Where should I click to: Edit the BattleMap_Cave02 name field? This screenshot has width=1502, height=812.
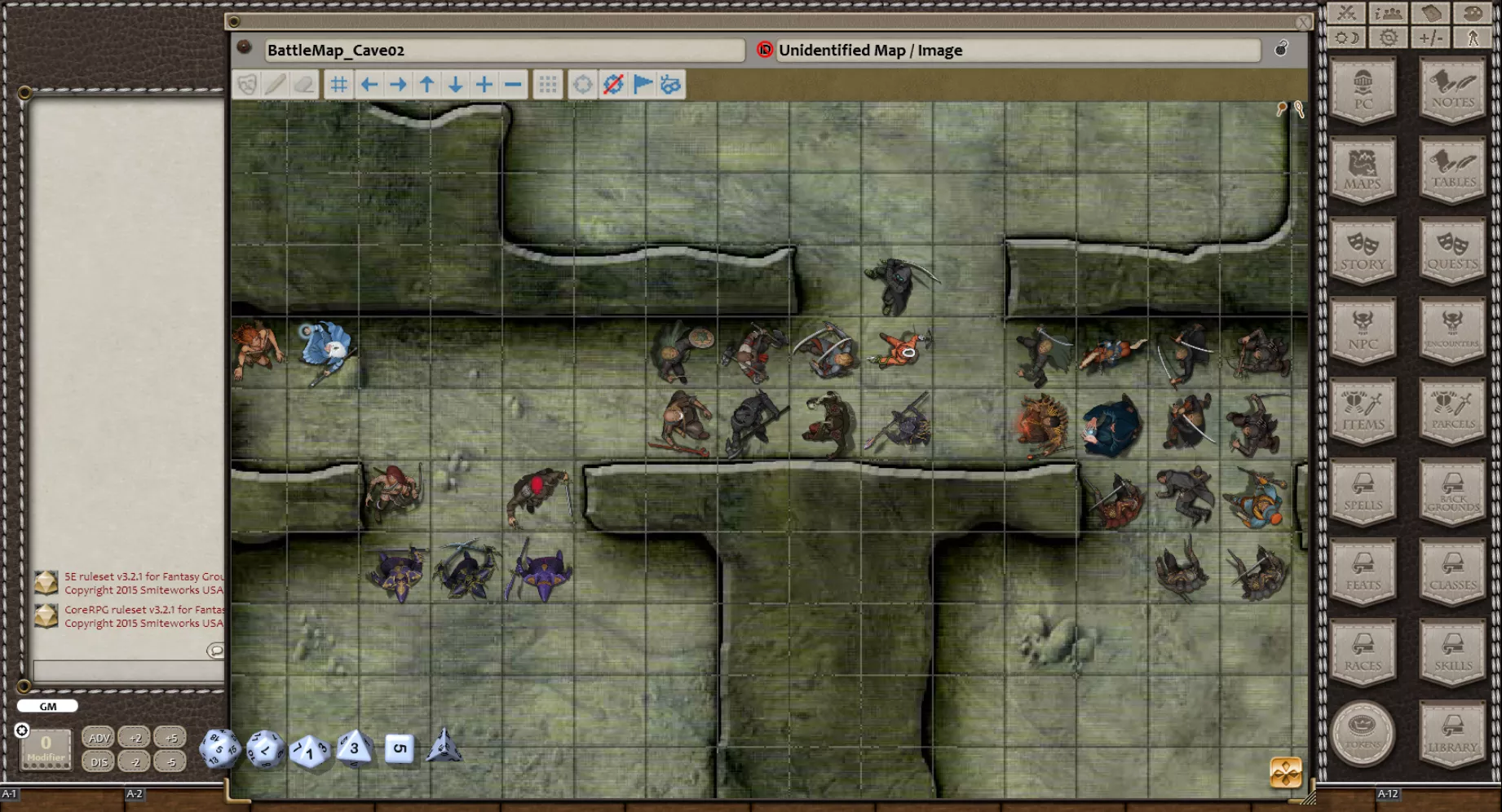click(504, 51)
